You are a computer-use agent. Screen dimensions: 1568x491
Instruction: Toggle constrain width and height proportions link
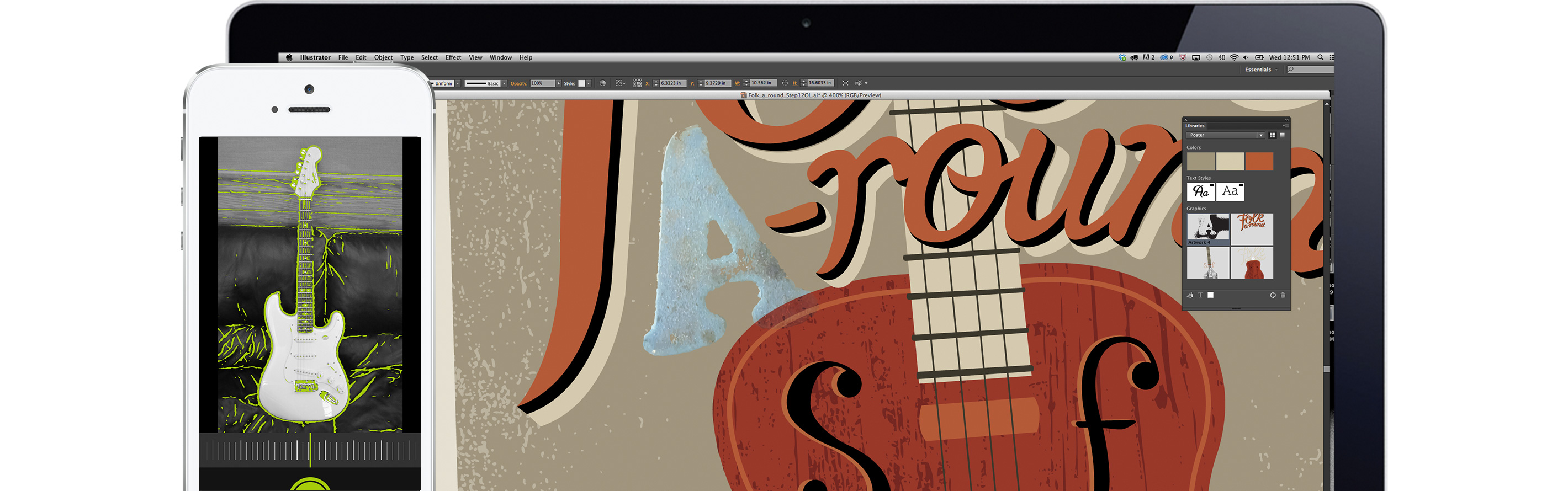pyautogui.click(x=785, y=83)
